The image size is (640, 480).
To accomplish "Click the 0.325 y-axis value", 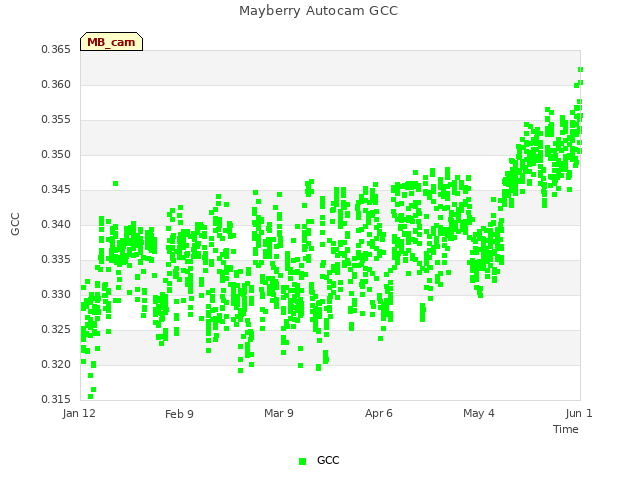I will (x=56, y=329).
